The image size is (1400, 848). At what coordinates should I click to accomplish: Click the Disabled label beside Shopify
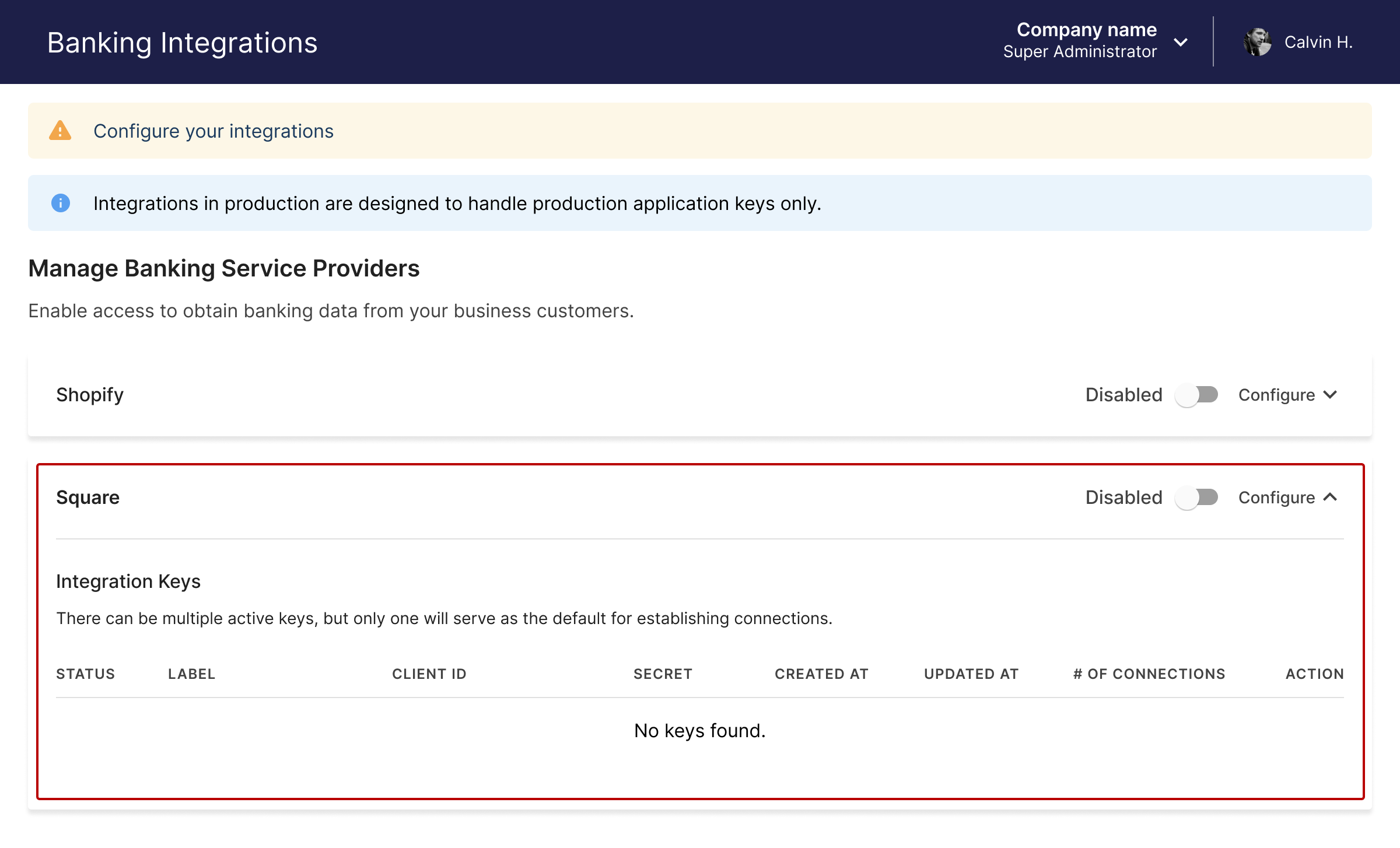coord(1123,395)
